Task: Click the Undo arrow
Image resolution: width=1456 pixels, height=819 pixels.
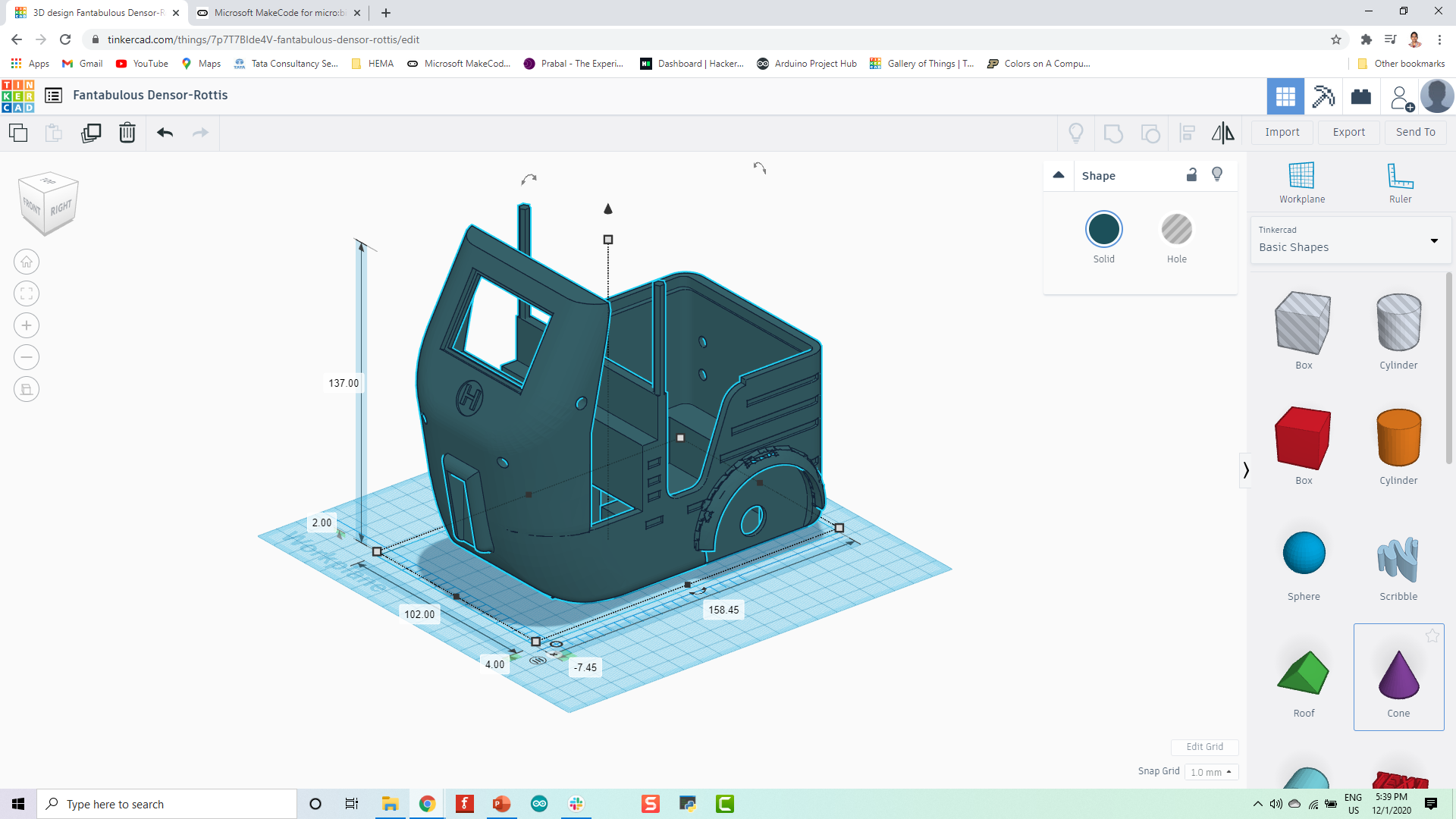Action: pos(165,133)
